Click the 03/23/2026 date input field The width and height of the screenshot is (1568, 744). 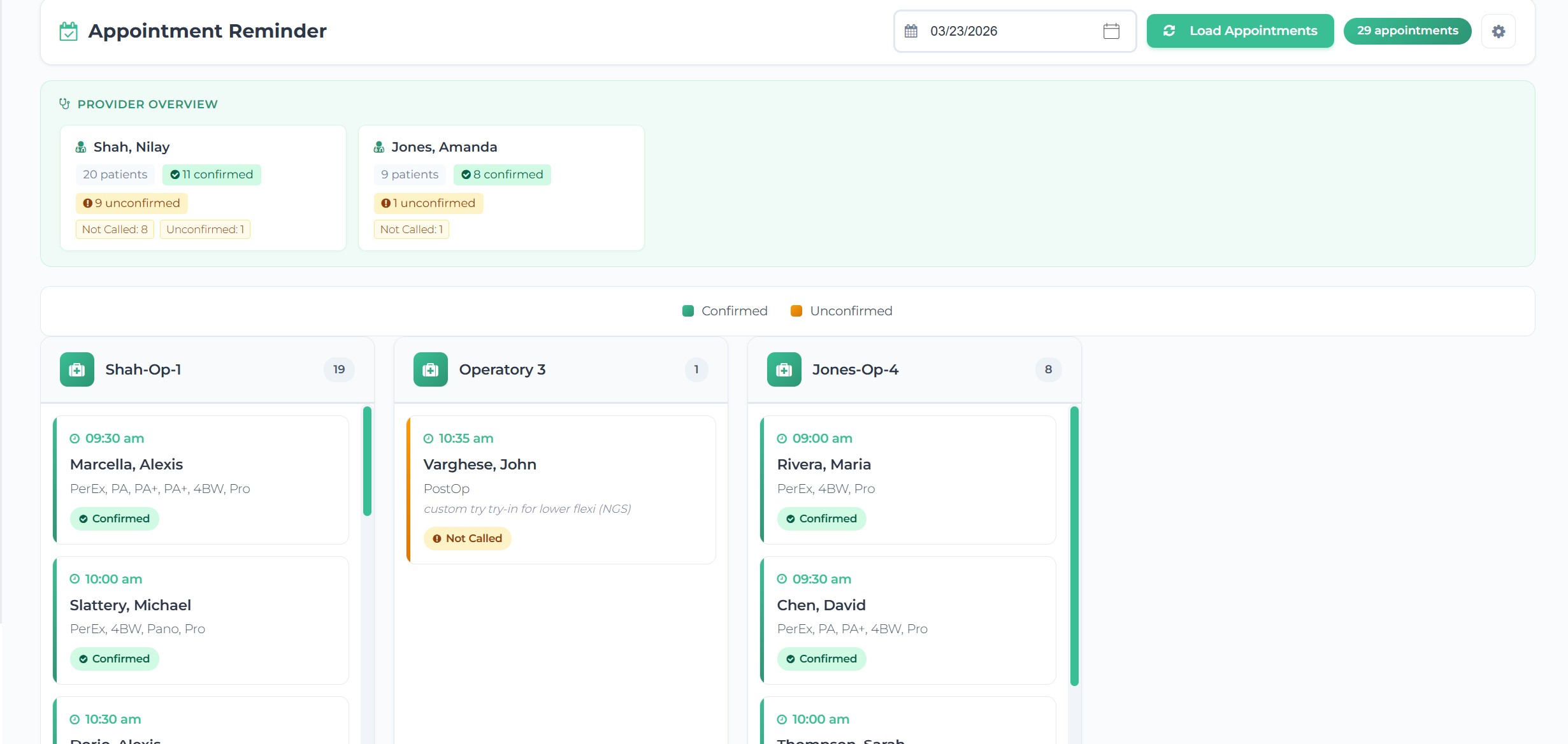1007,31
